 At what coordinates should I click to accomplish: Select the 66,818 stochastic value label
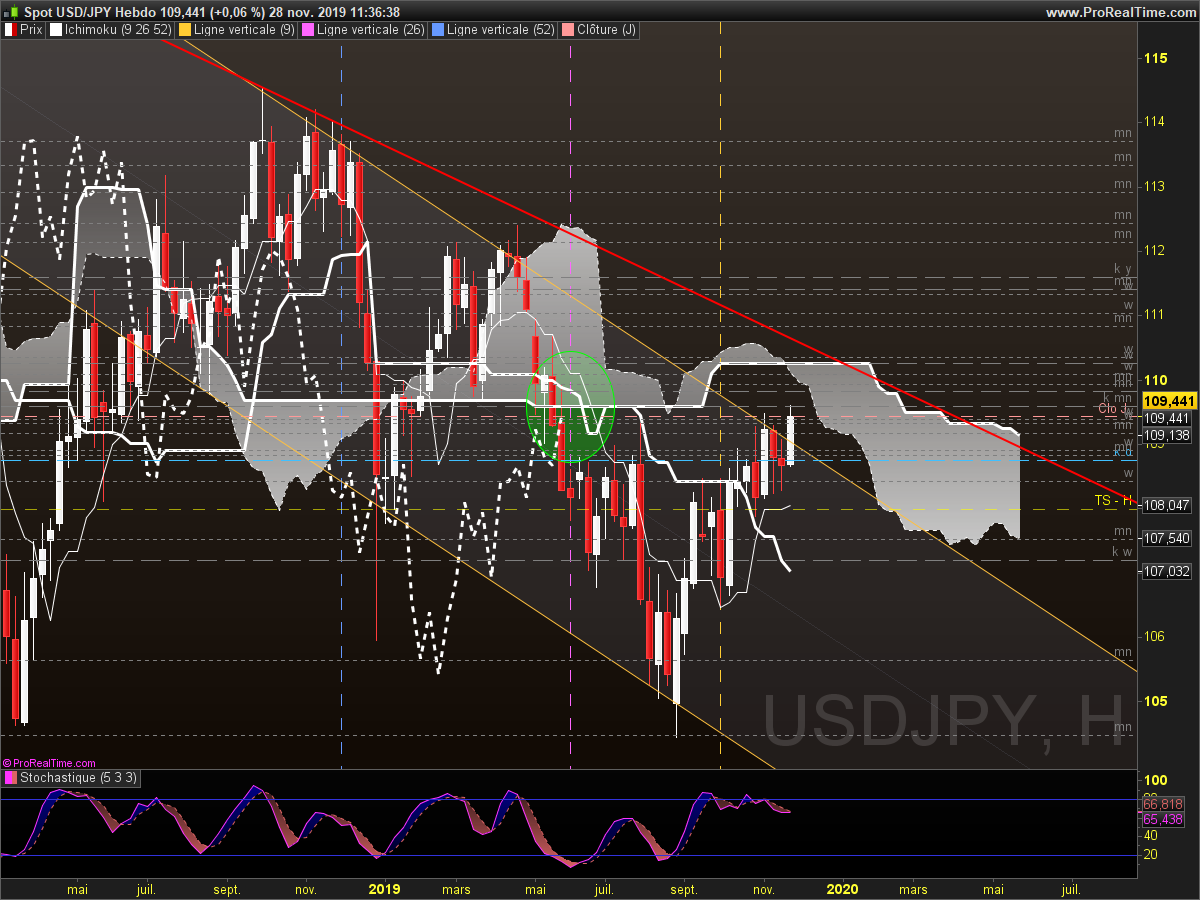(x=1163, y=804)
